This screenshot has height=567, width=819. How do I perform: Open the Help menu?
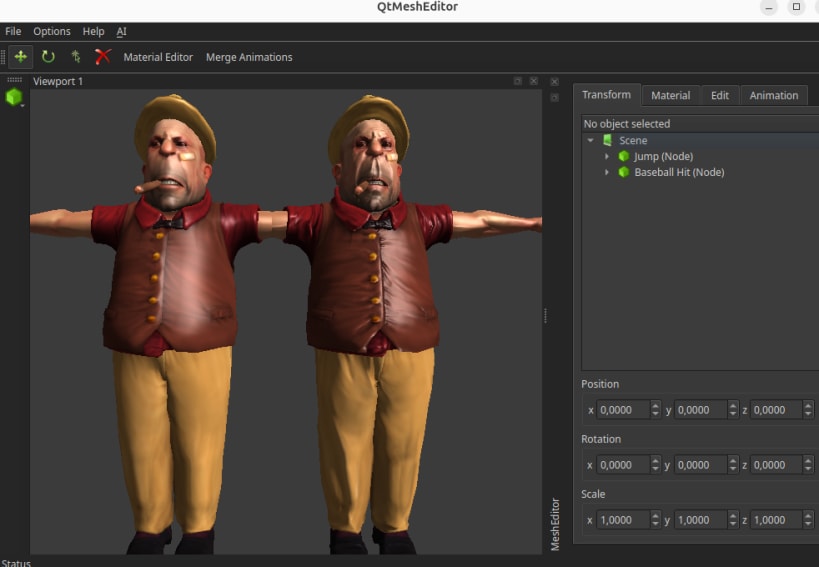(x=93, y=31)
